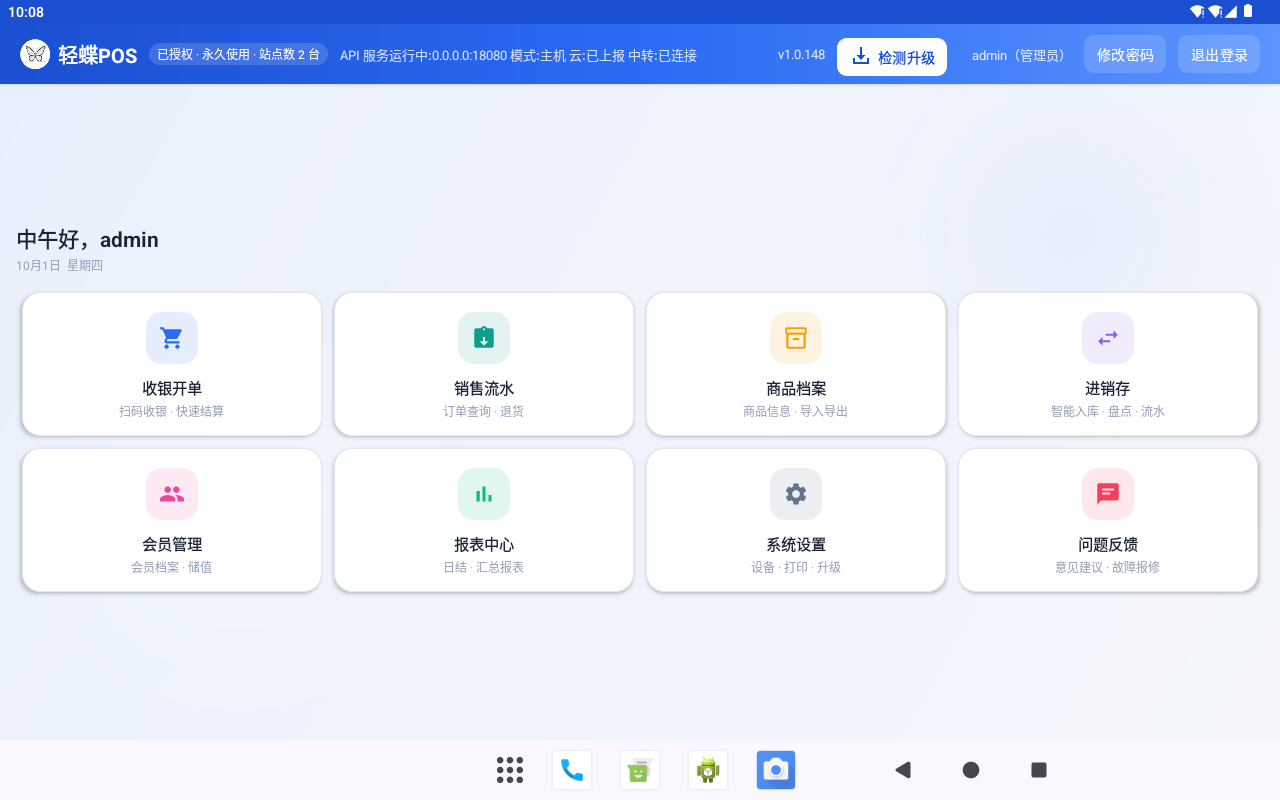1280x800 pixels.
Task: Click the API 服务运行中 status text
Action: (518, 56)
